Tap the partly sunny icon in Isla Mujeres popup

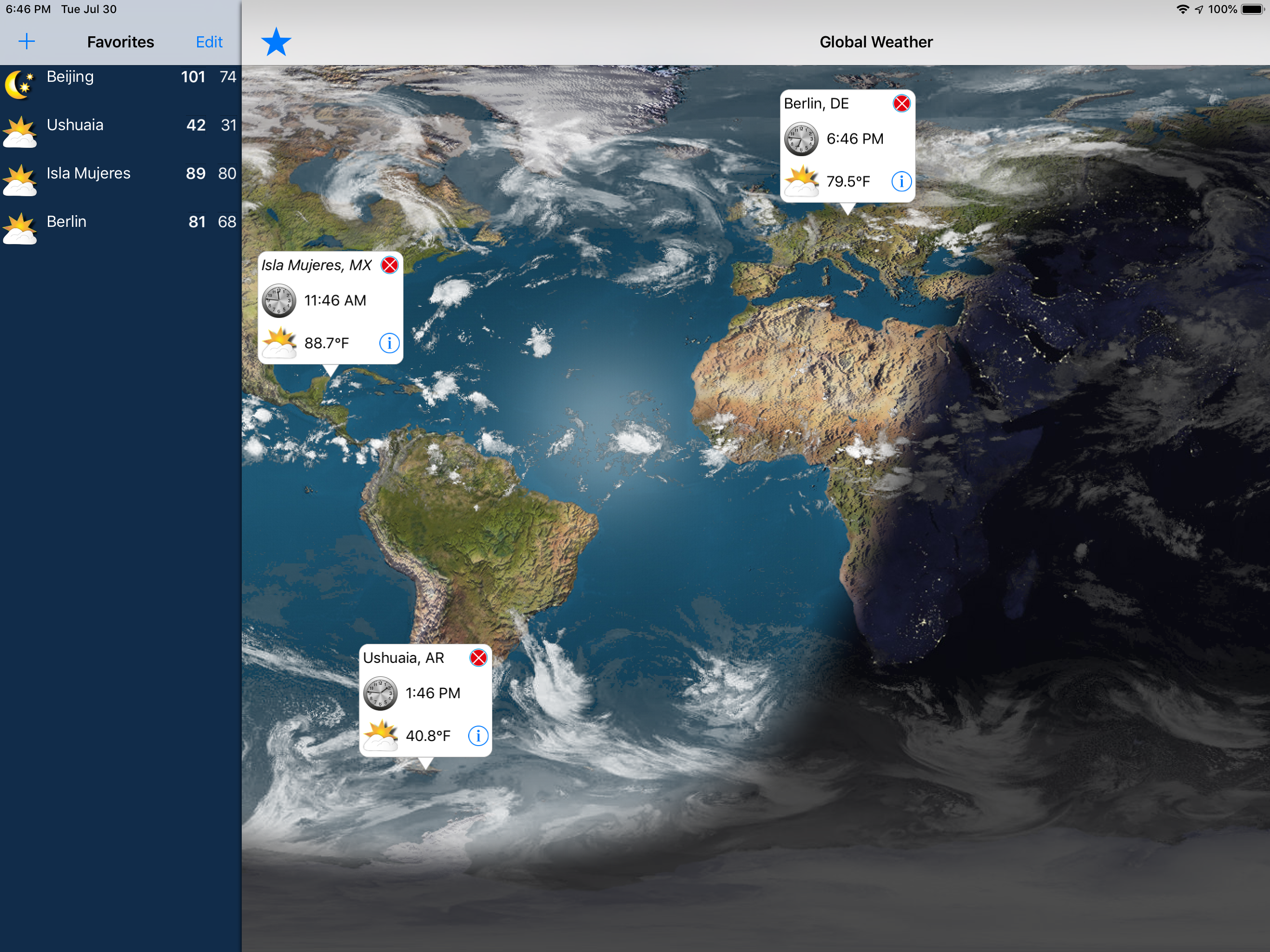[279, 344]
